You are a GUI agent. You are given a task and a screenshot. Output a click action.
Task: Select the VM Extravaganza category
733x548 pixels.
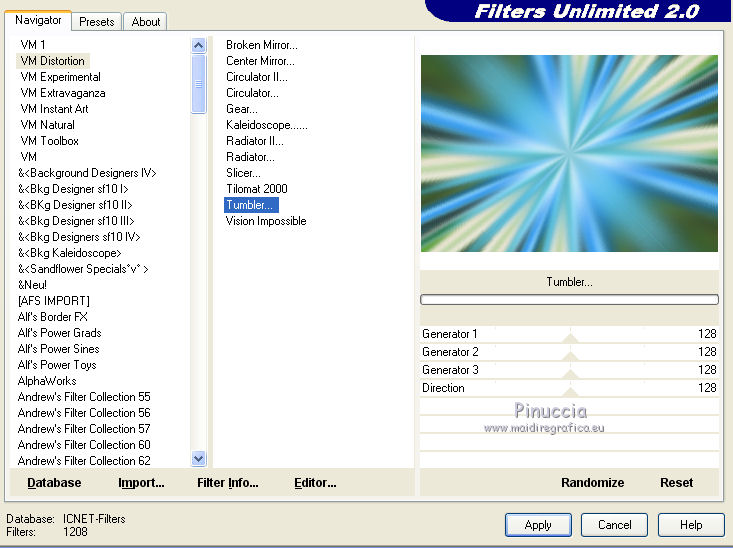[x=63, y=93]
